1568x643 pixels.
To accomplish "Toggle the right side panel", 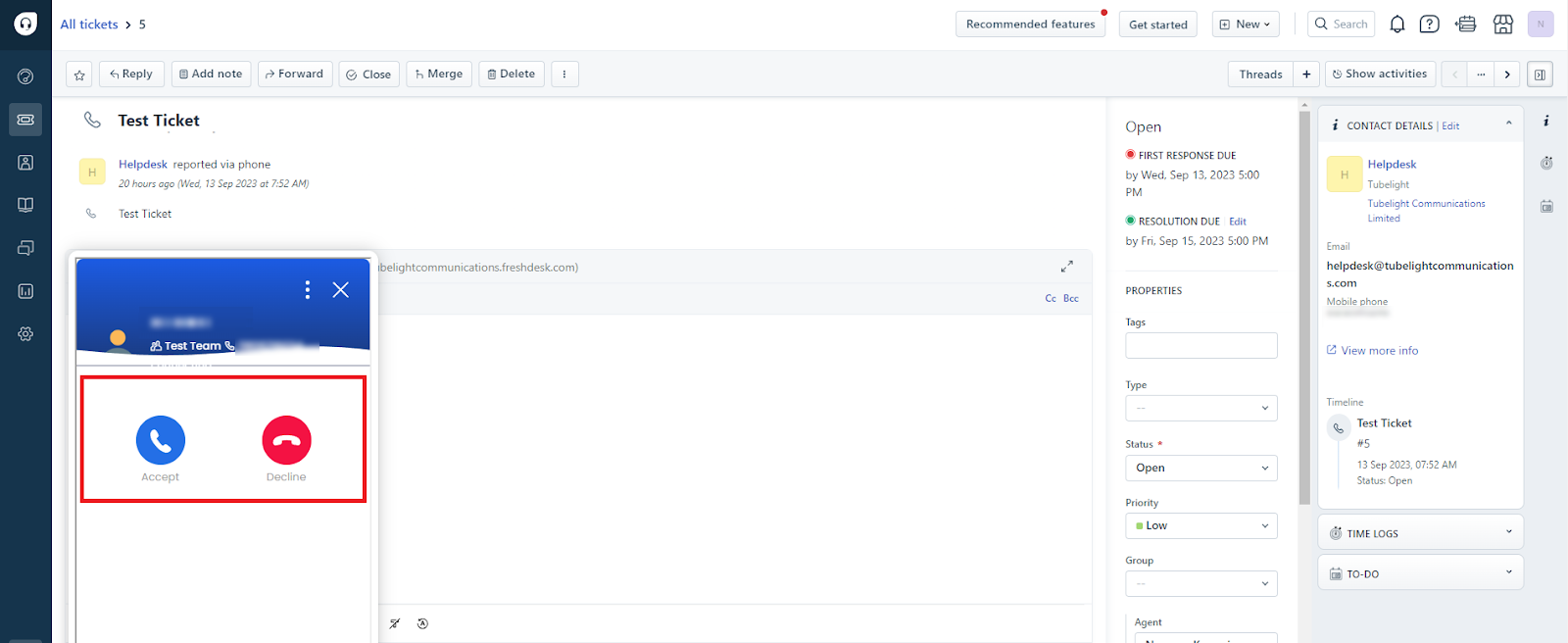I will [1540, 74].
